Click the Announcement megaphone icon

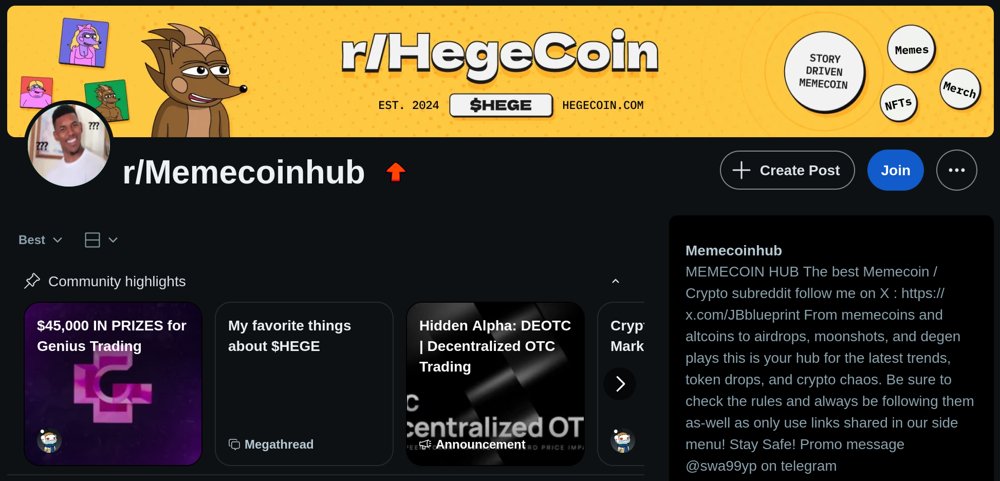[x=425, y=444]
